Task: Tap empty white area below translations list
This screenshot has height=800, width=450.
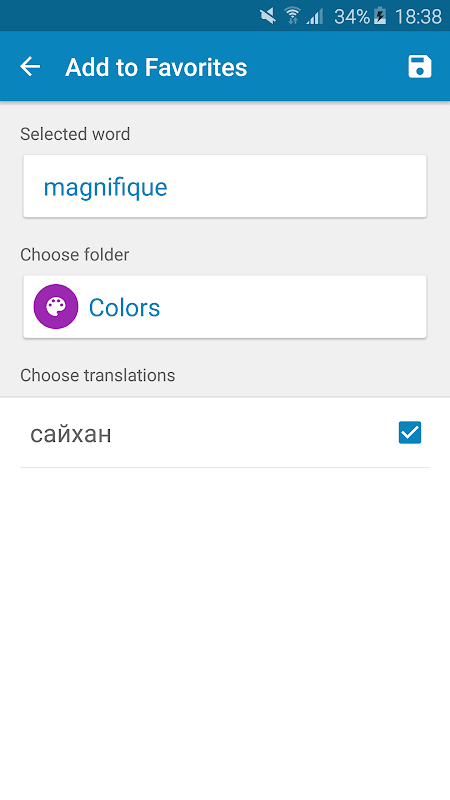Action: [225, 633]
